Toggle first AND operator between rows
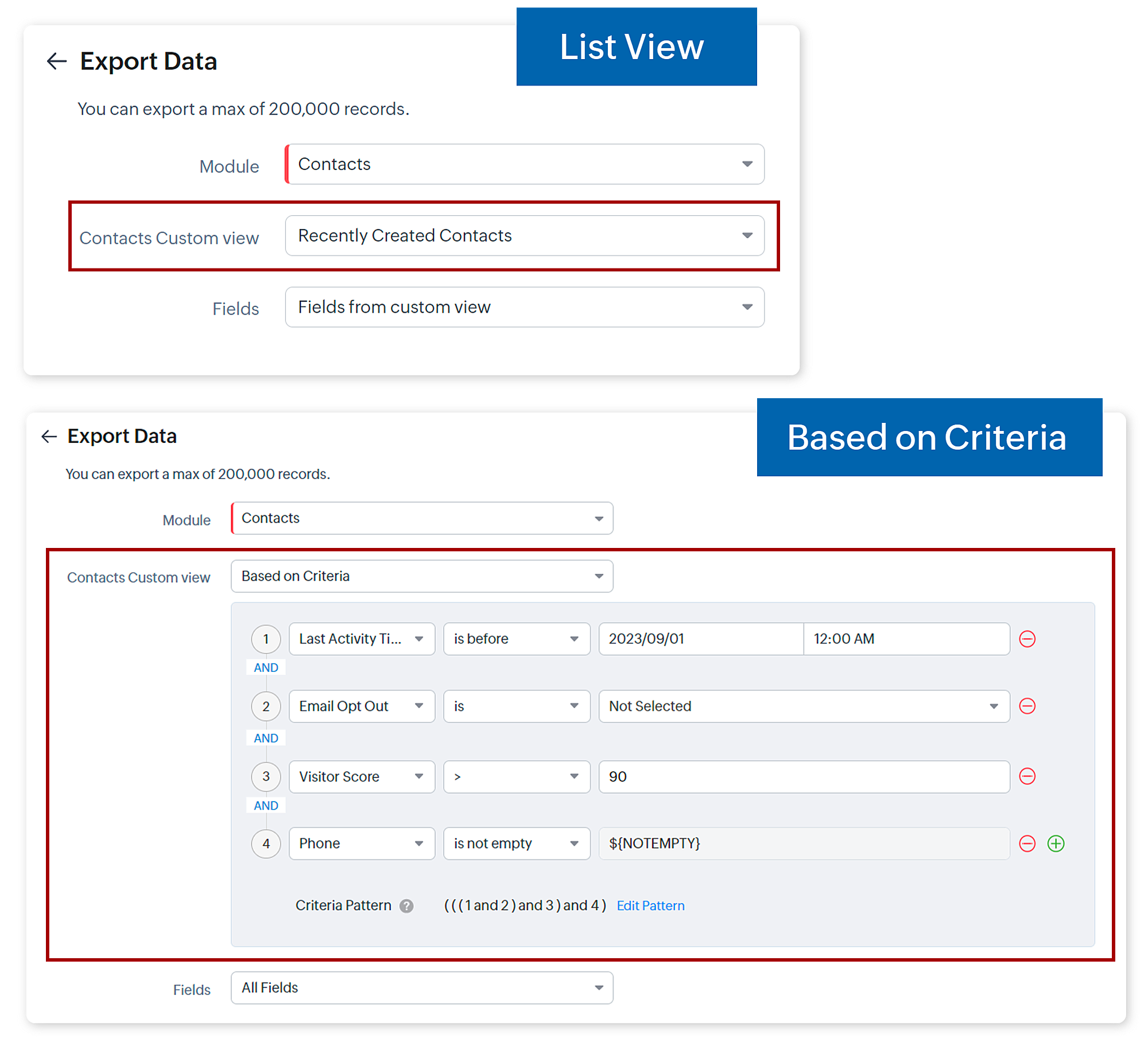 266,667
